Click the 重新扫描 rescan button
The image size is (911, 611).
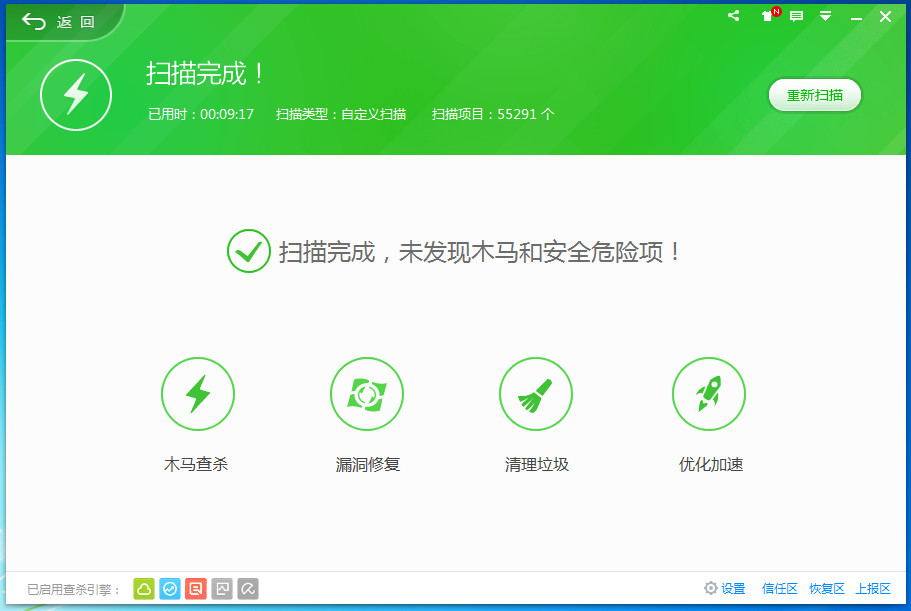(x=815, y=95)
